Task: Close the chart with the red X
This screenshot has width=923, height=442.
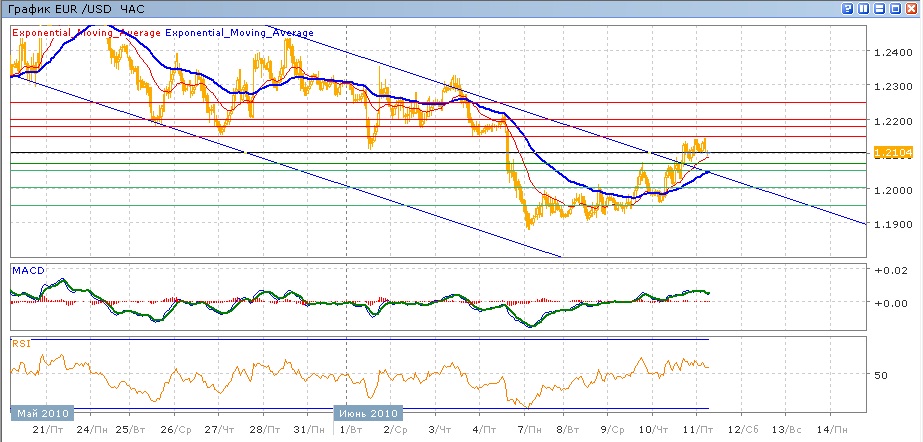Action: point(913,8)
